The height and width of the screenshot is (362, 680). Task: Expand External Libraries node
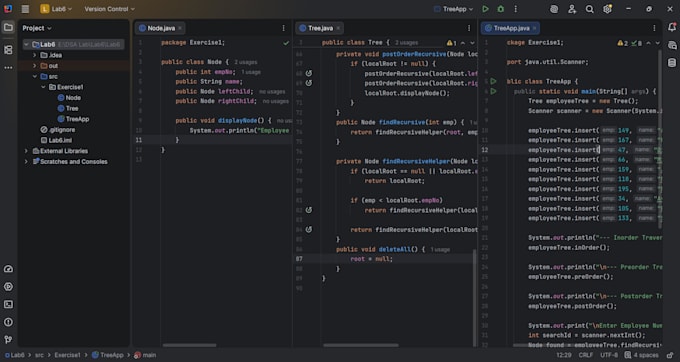tap(26, 151)
